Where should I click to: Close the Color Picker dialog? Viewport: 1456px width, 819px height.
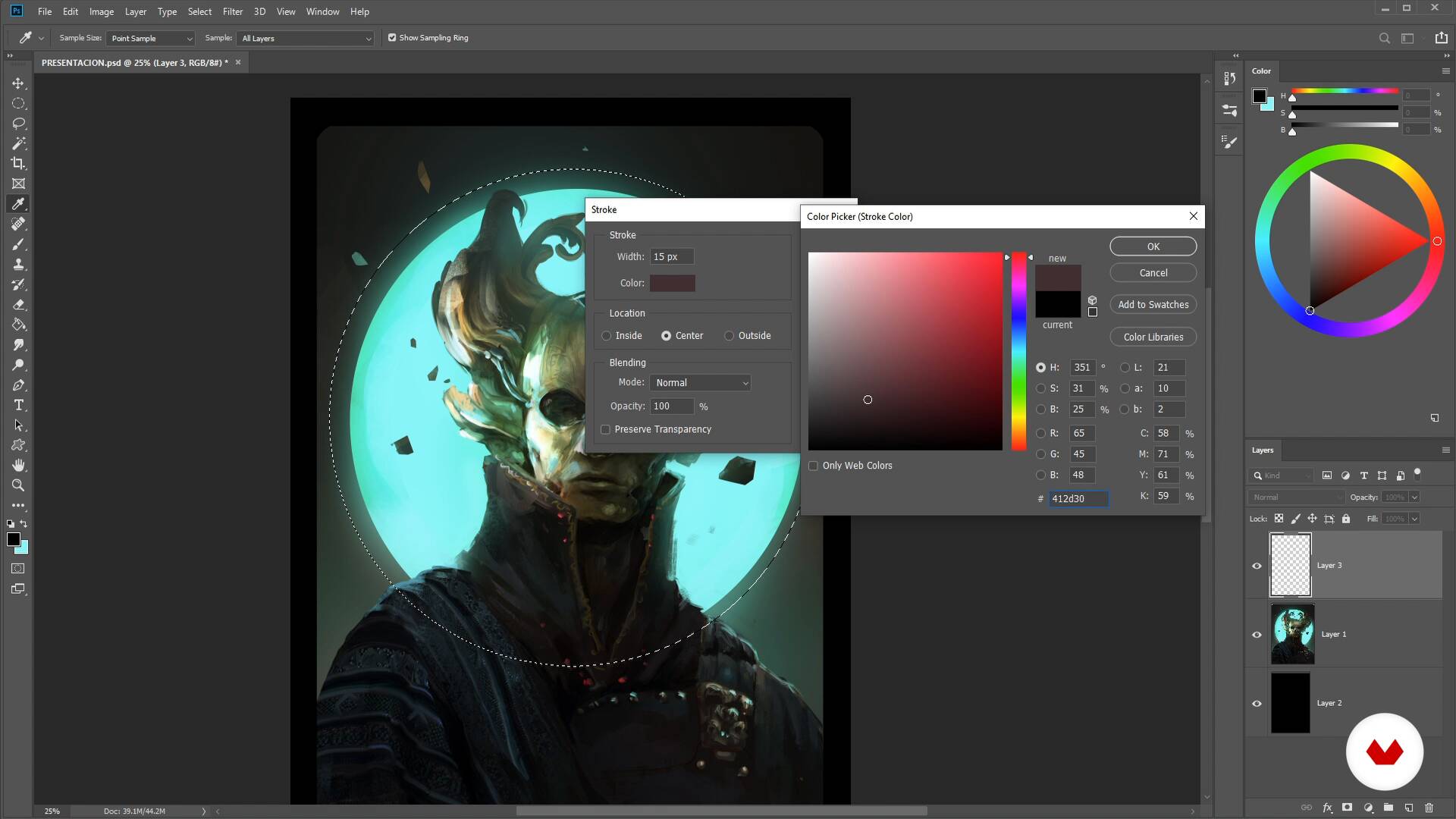coord(1193,216)
